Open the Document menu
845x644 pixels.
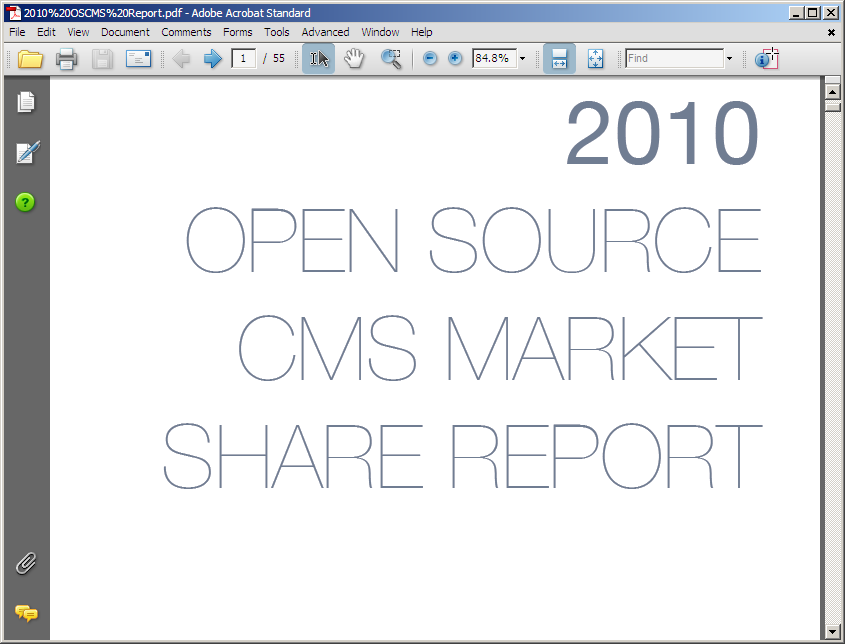click(x=125, y=32)
